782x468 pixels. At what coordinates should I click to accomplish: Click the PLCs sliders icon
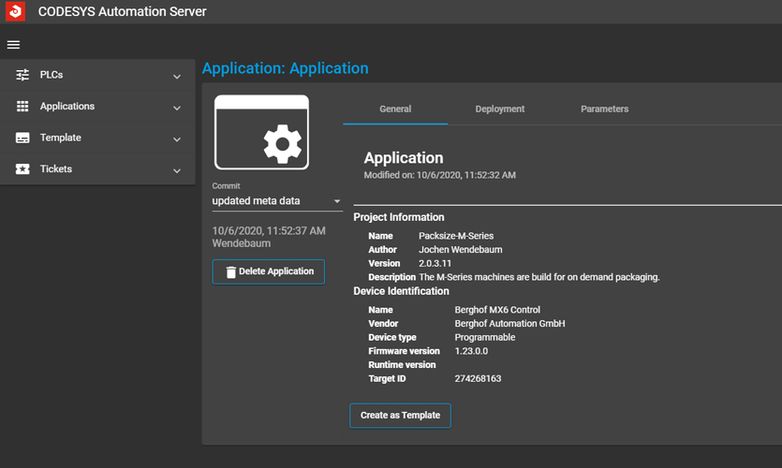[x=22, y=75]
